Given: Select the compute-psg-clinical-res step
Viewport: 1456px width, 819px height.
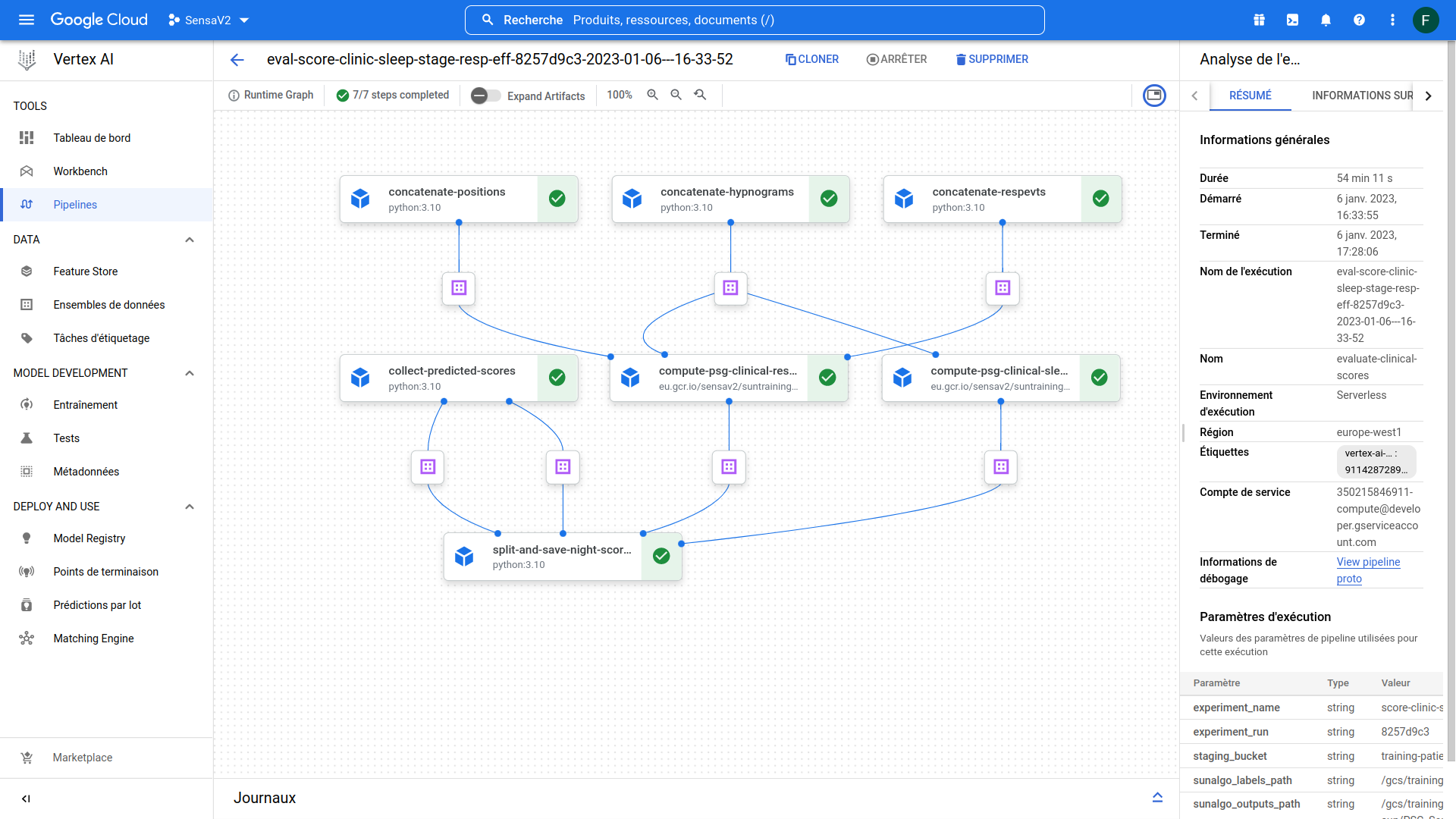Looking at the screenshot, I should (729, 378).
